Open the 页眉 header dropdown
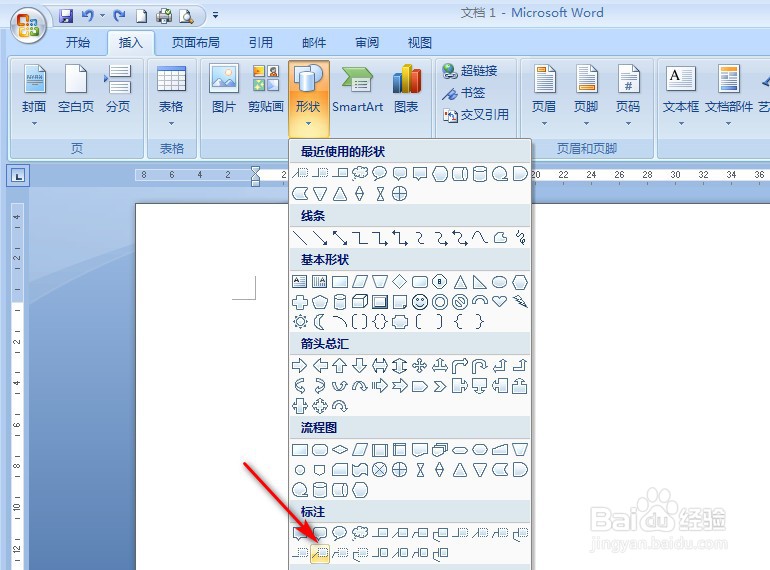Screen dimensions: 770x570 (x=544, y=96)
